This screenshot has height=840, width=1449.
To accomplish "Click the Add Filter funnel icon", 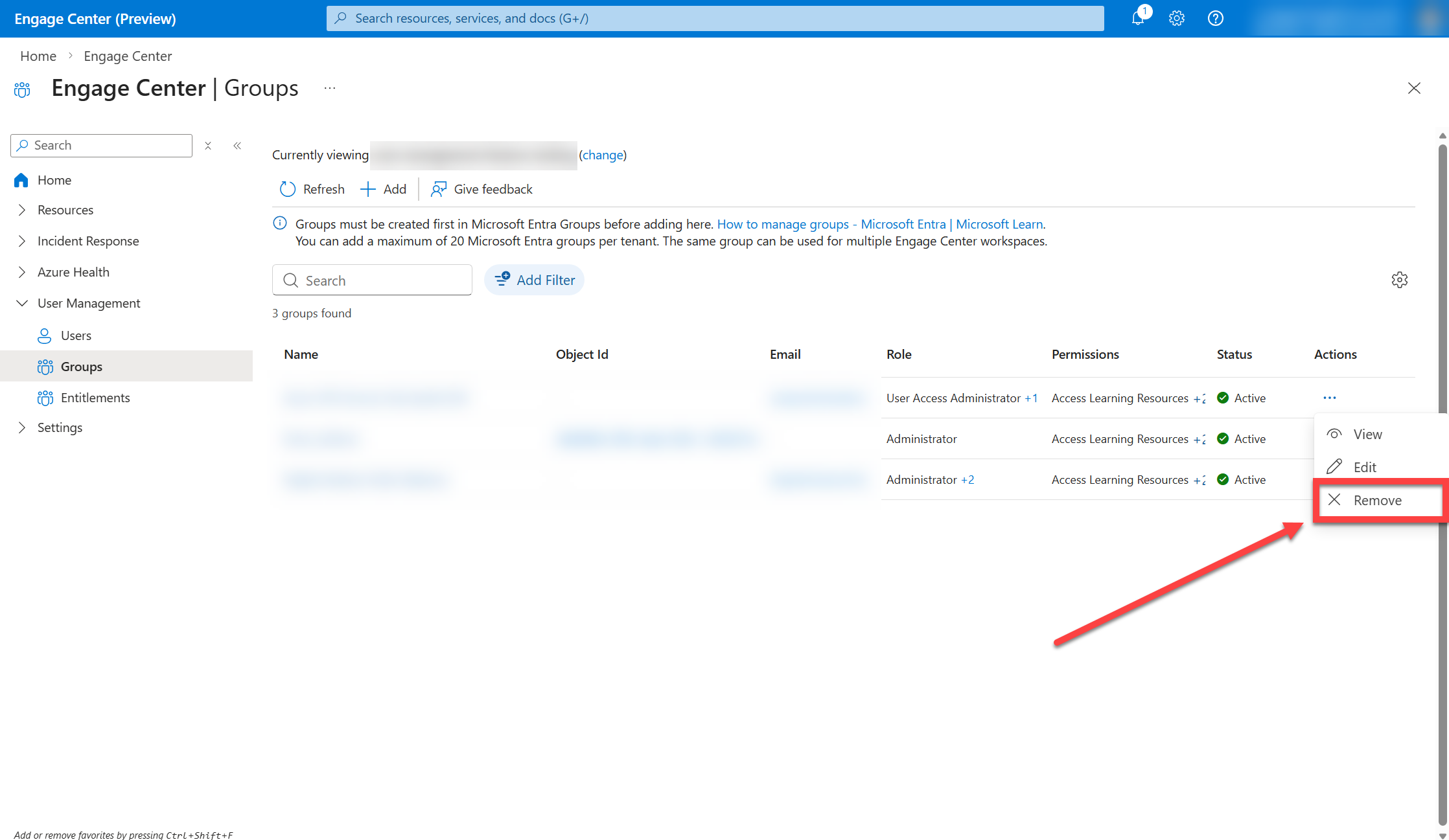I will pos(502,279).
